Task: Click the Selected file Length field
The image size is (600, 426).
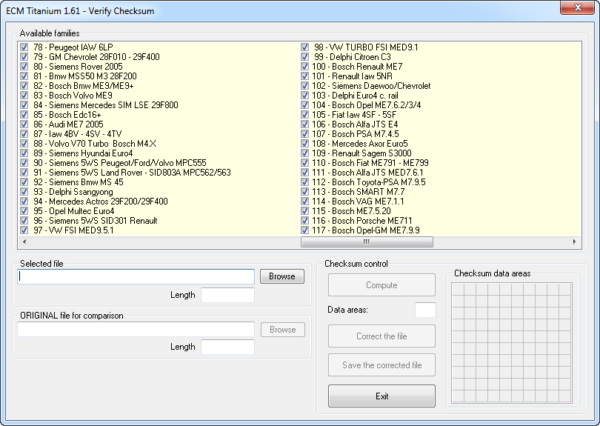Action: click(x=228, y=295)
